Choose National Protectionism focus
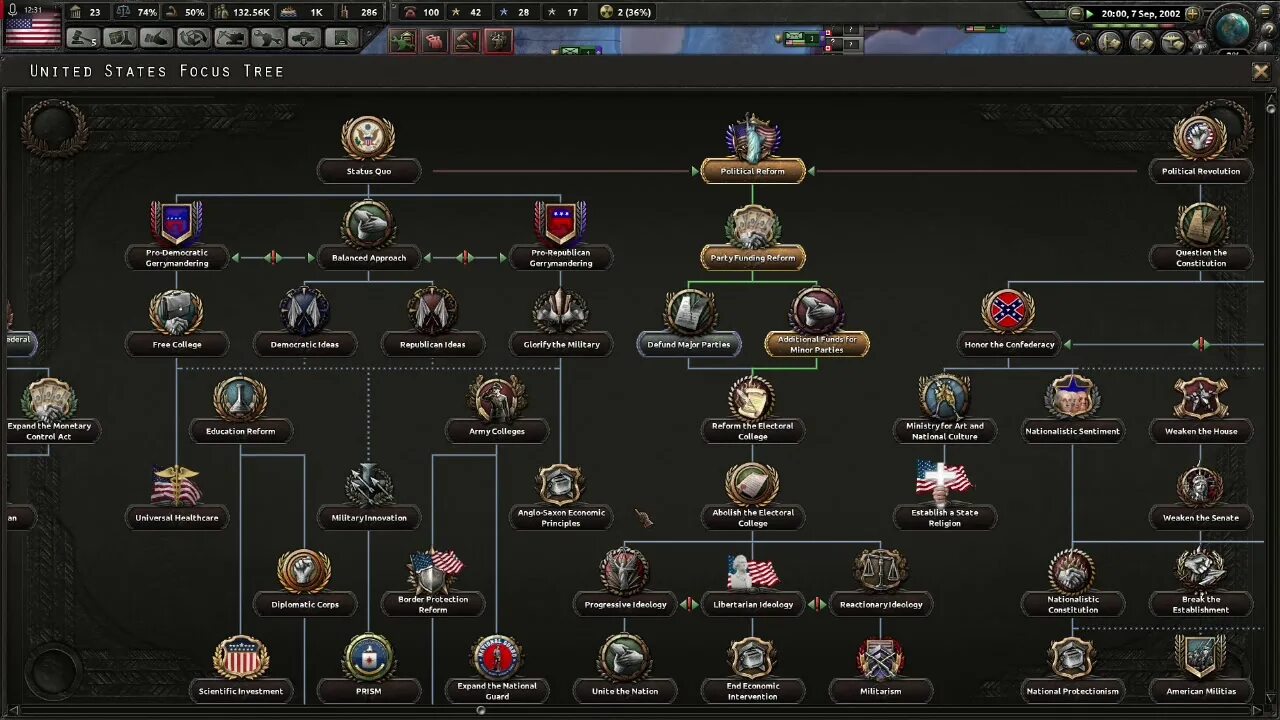This screenshot has height=720, width=1280. (1073, 691)
